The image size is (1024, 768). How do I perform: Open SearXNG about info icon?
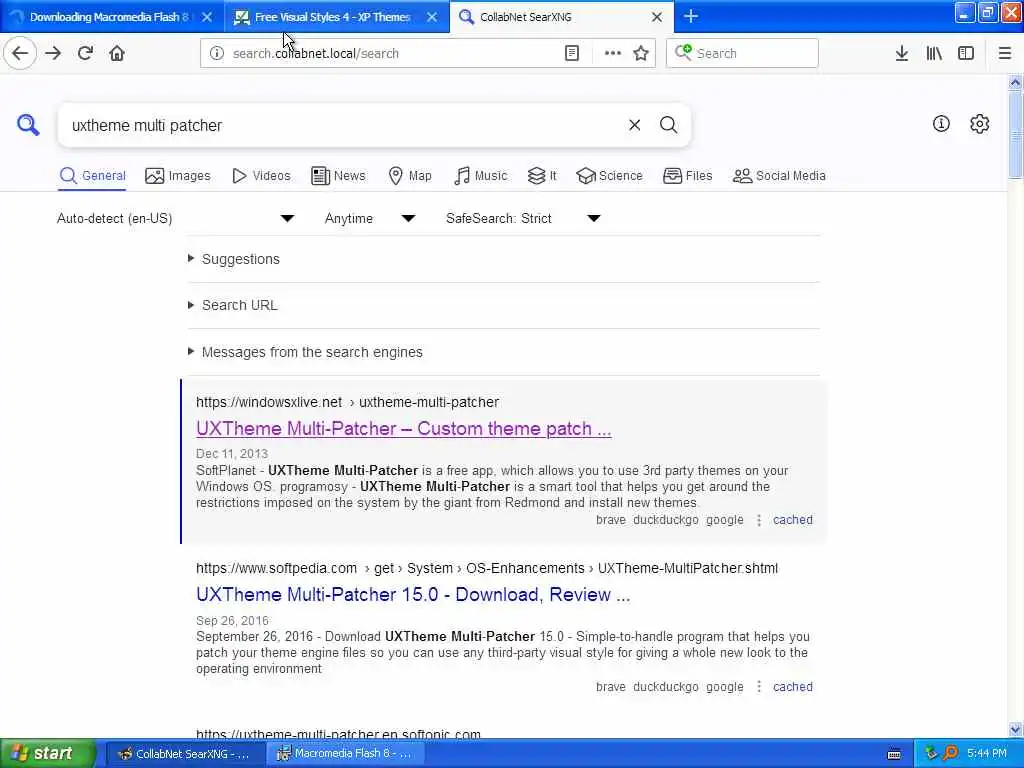941,123
